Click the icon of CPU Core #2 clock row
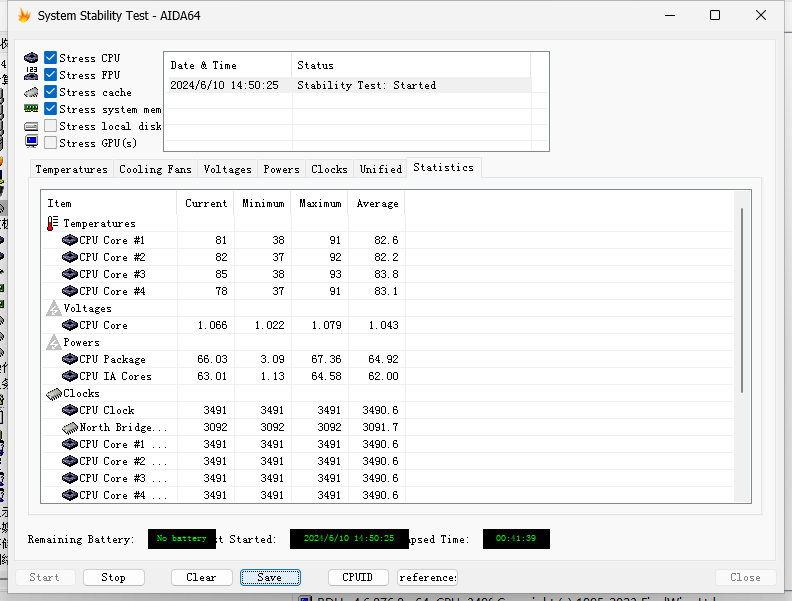The image size is (792, 601). [x=70, y=461]
